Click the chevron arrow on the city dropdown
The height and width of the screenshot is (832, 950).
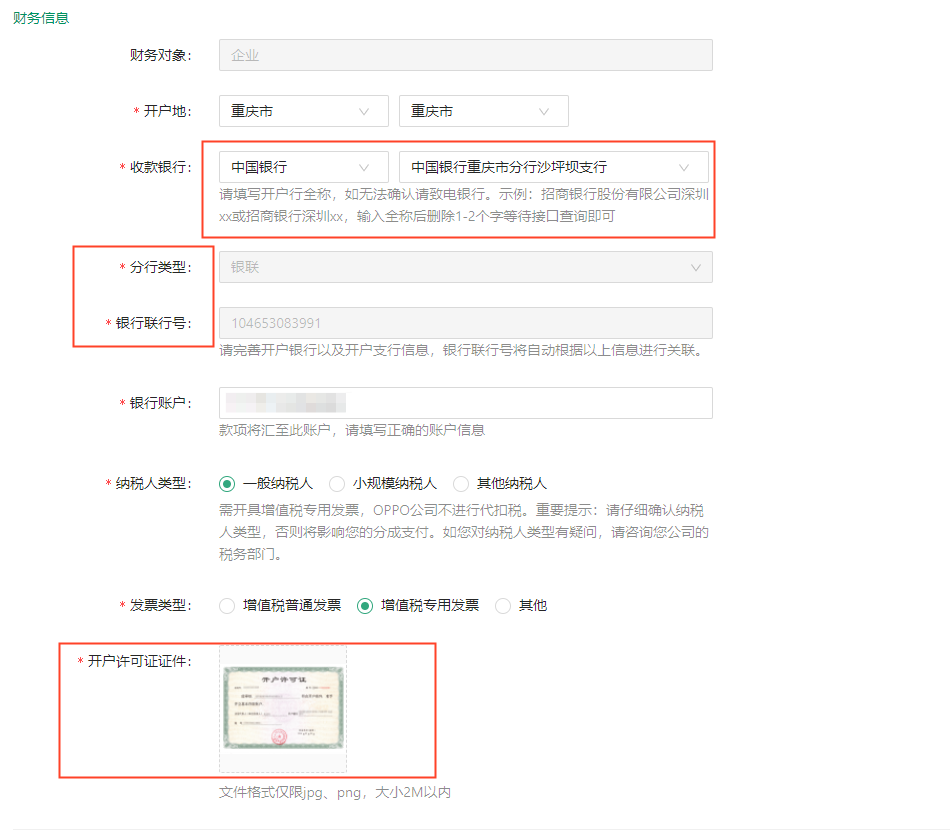[544, 111]
